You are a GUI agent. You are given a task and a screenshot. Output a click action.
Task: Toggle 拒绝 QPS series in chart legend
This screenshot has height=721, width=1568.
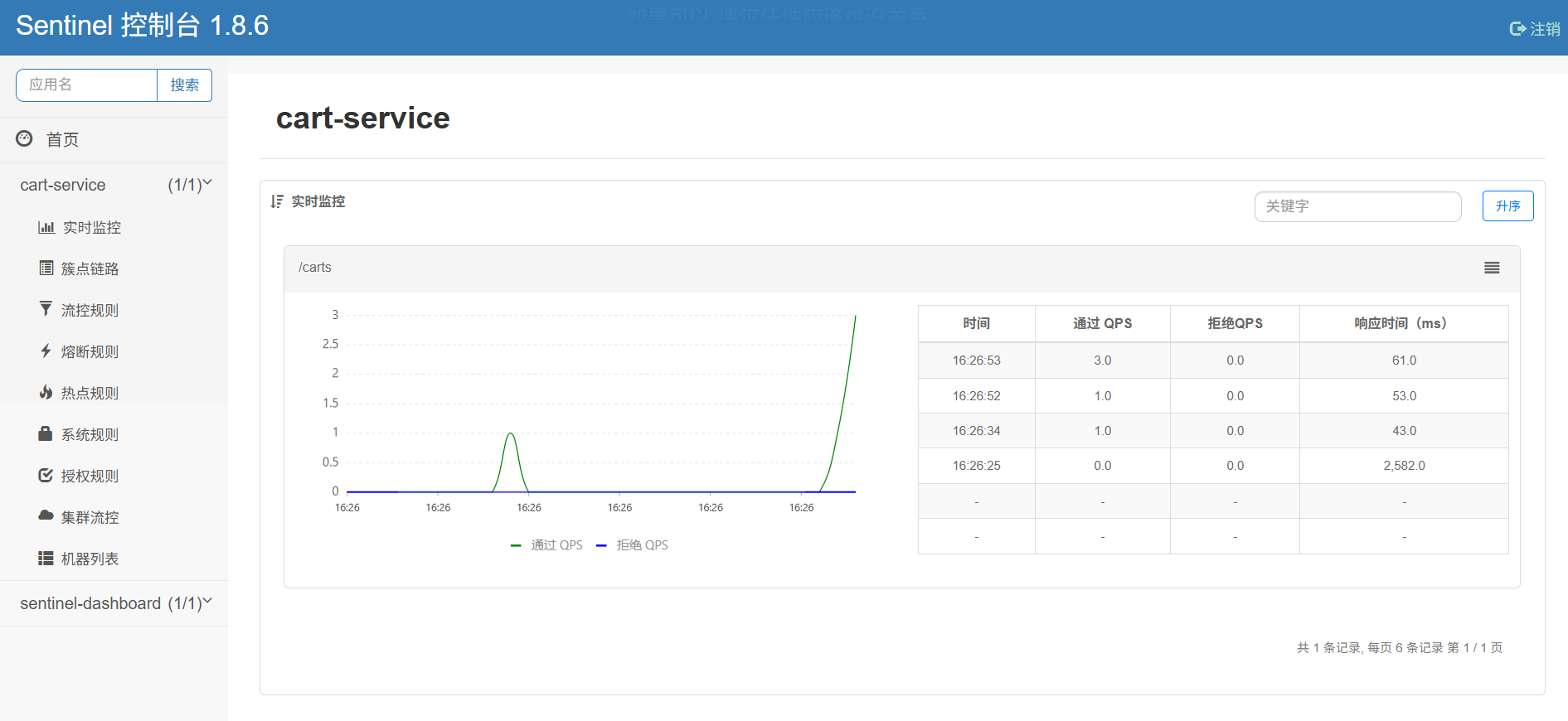tap(632, 545)
